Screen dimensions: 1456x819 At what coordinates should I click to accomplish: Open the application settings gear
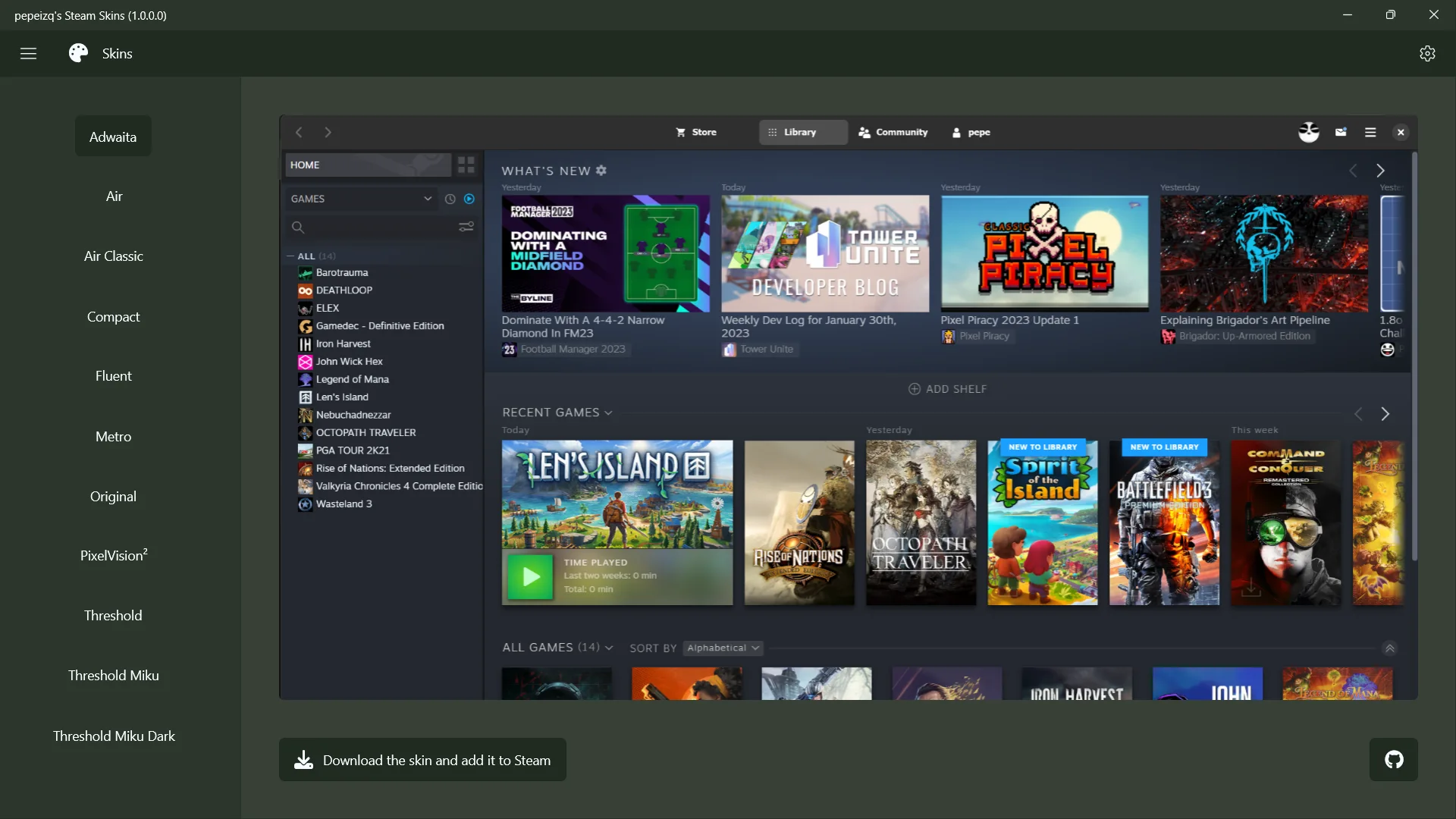1428,53
